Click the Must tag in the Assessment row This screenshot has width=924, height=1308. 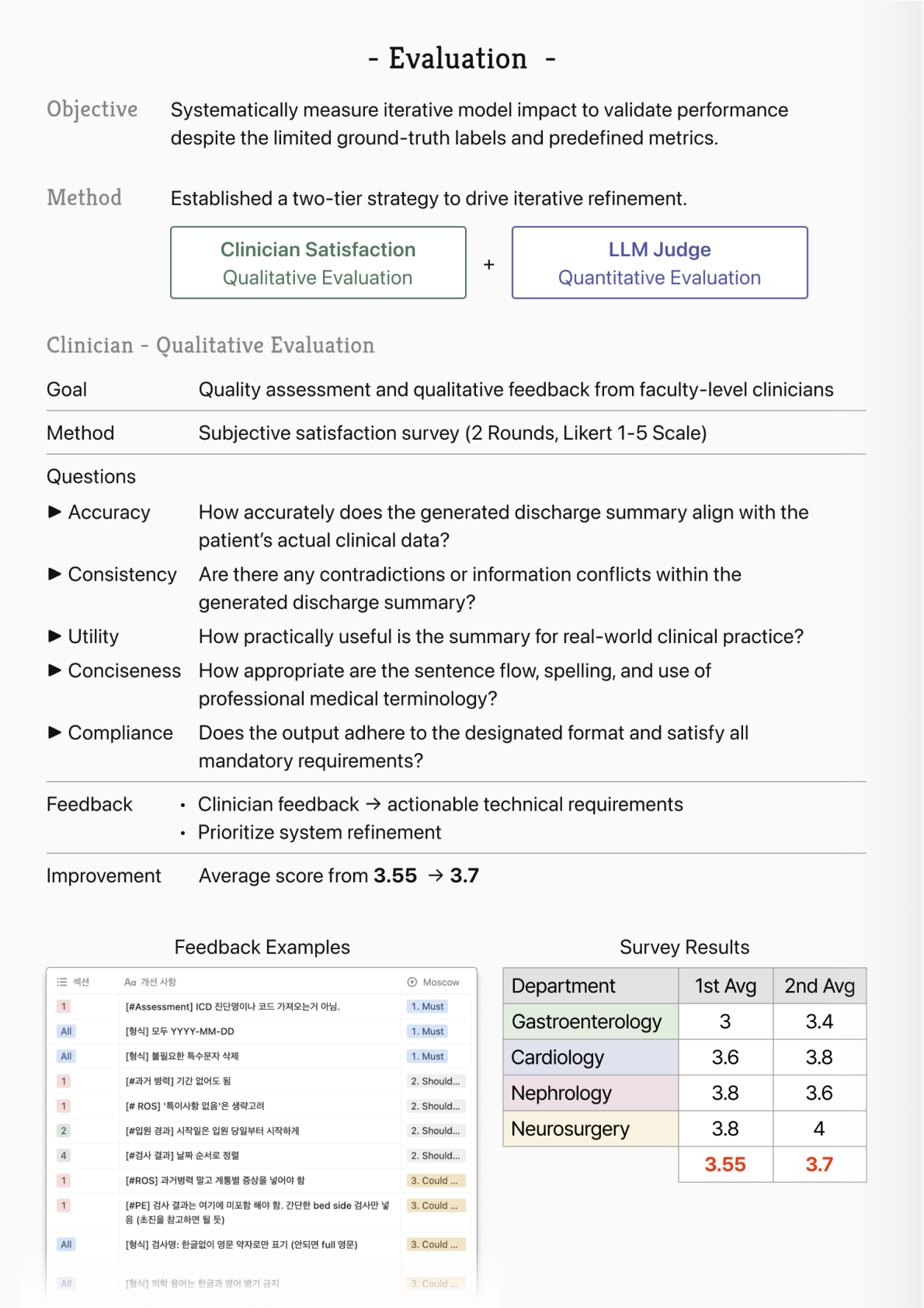click(428, 1007)
